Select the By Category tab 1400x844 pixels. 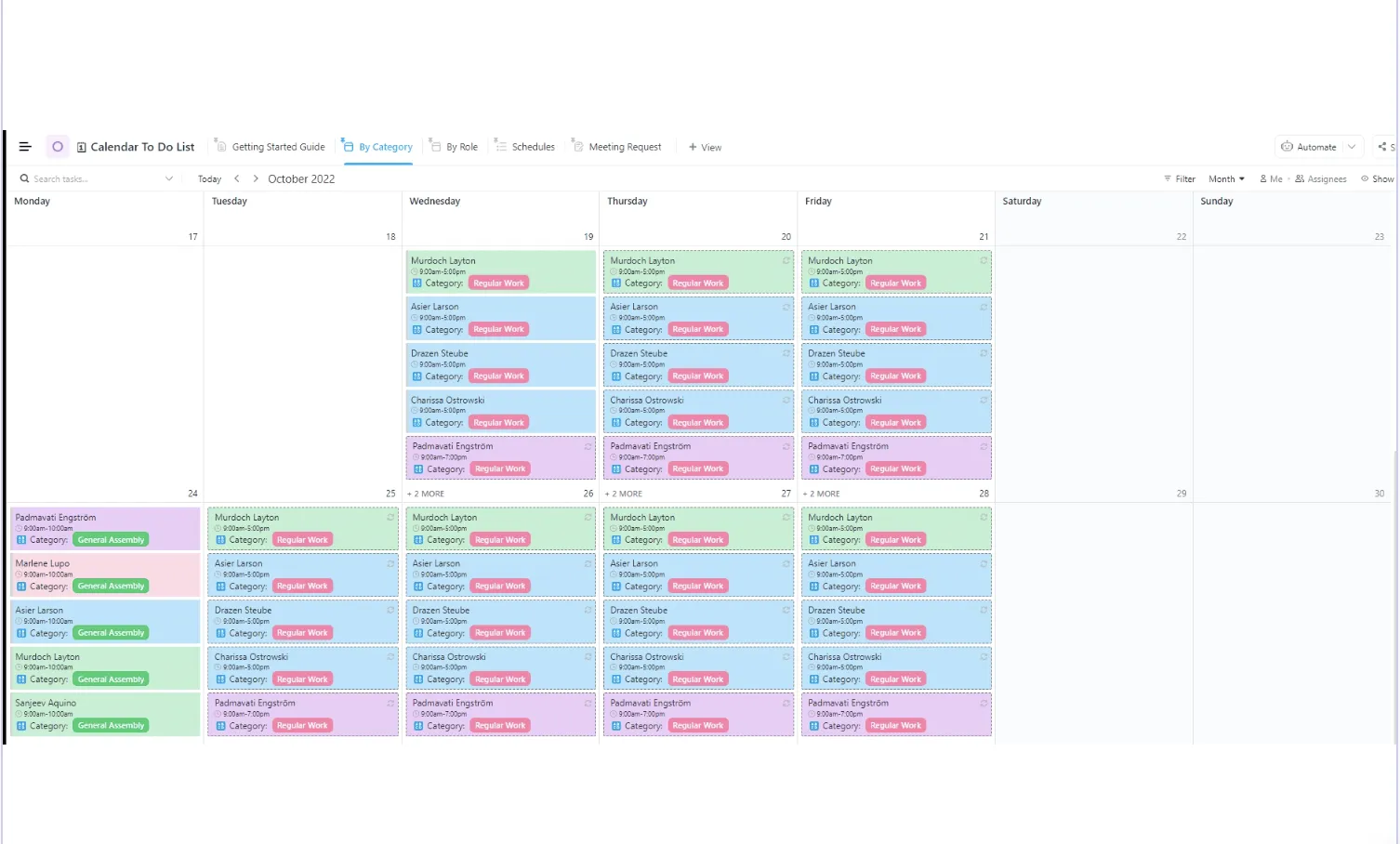pos(377,147)
